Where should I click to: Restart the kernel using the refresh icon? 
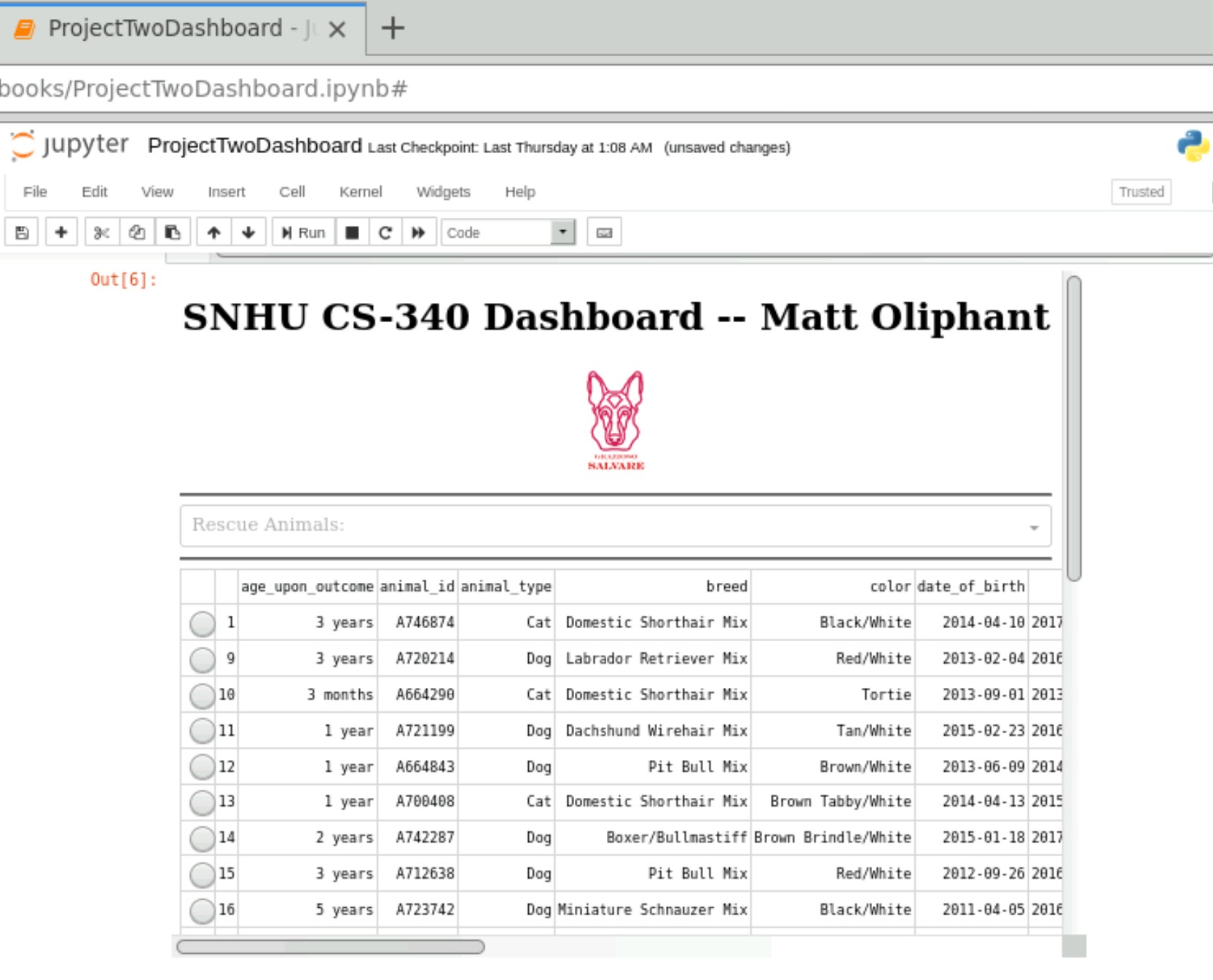click(385, 232)
